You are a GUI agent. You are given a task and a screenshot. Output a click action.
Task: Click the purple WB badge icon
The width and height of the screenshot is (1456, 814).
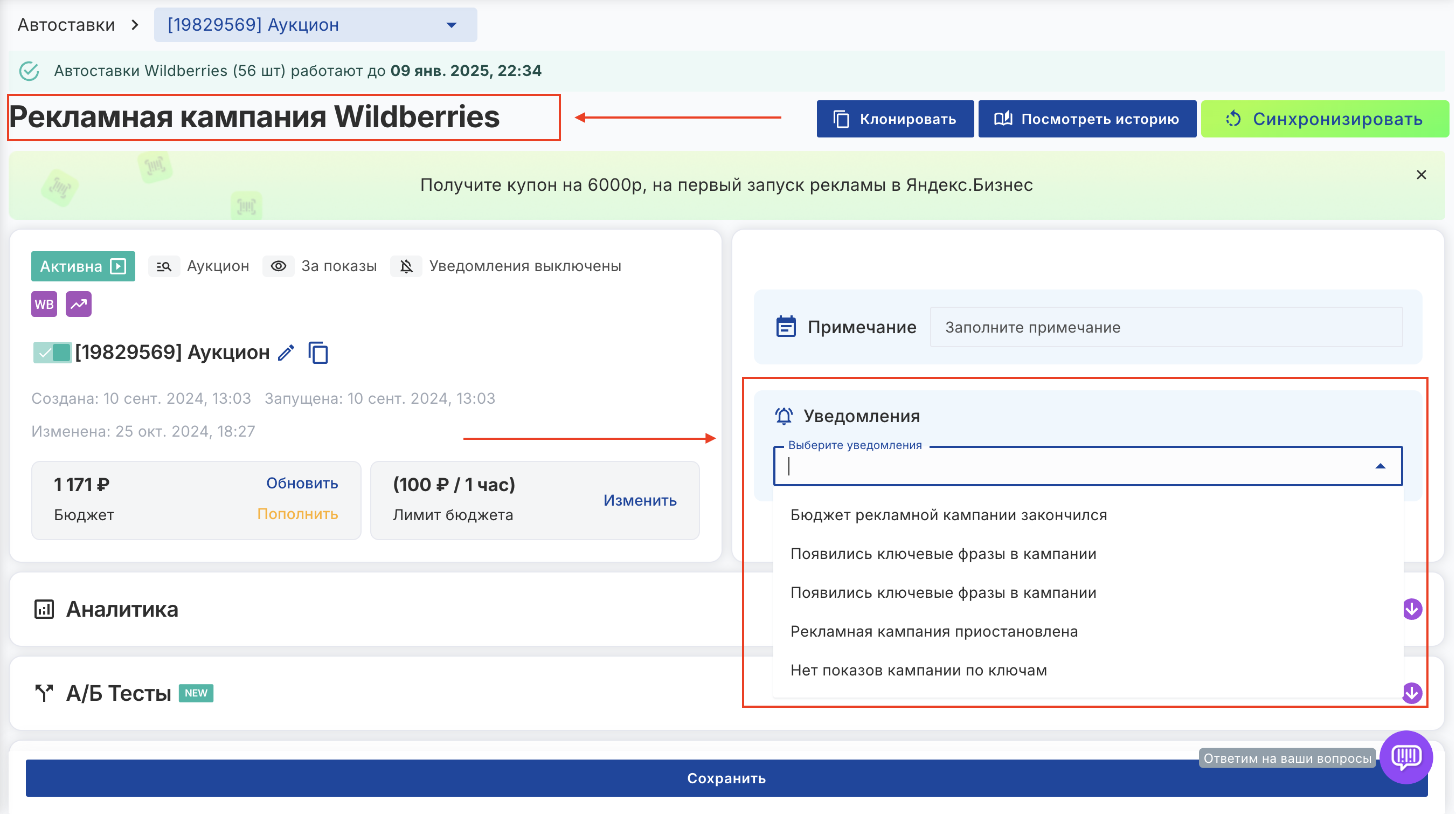(44, 305)
